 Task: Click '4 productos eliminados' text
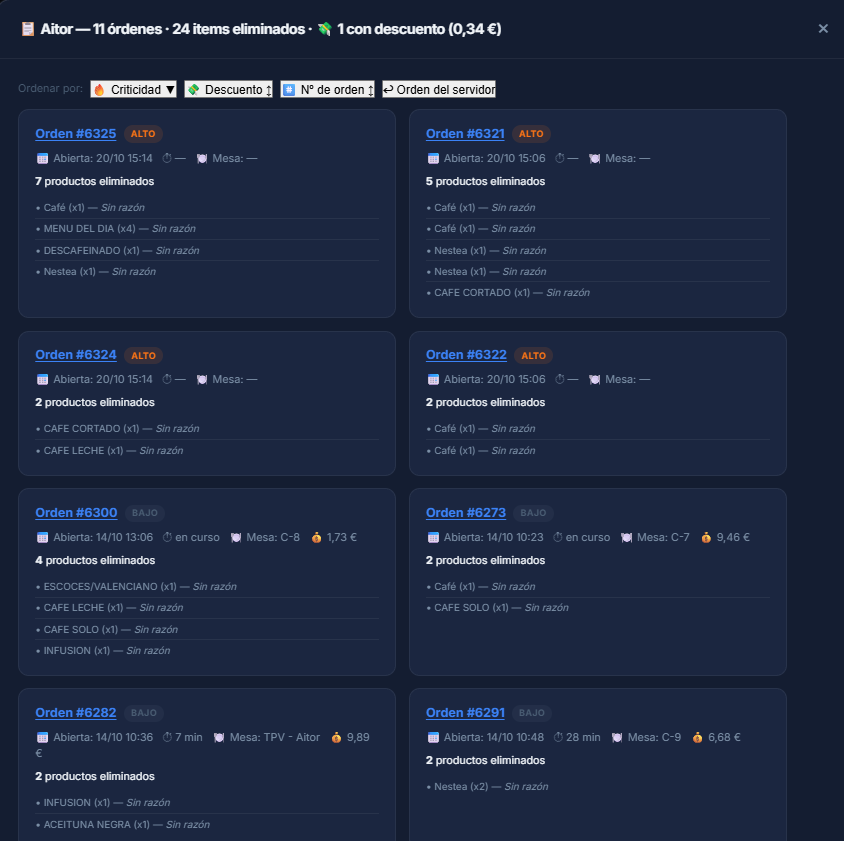(x=95, y=560)
